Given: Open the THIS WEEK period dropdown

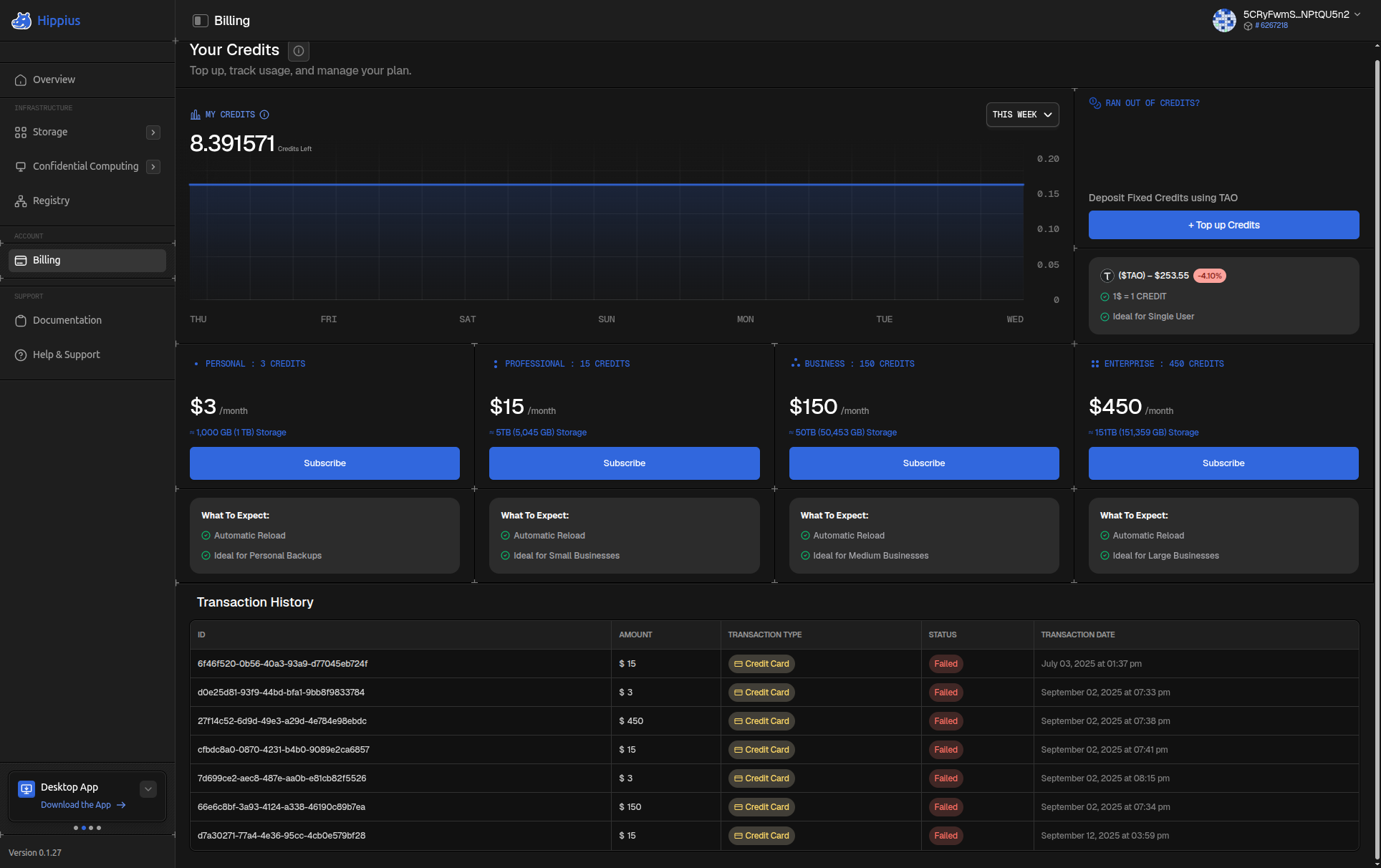Looking at the screenshot, I should (1022, 115).
